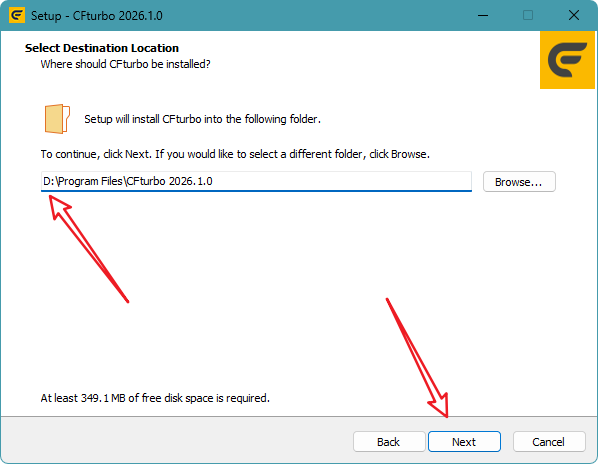
Task: Click the CFturbo icon in title bar
Action: [x=17, y=15]
